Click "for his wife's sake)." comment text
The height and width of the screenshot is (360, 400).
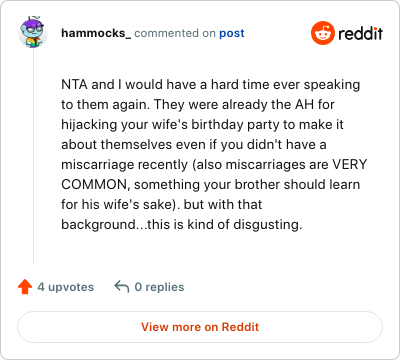[121, 204]
